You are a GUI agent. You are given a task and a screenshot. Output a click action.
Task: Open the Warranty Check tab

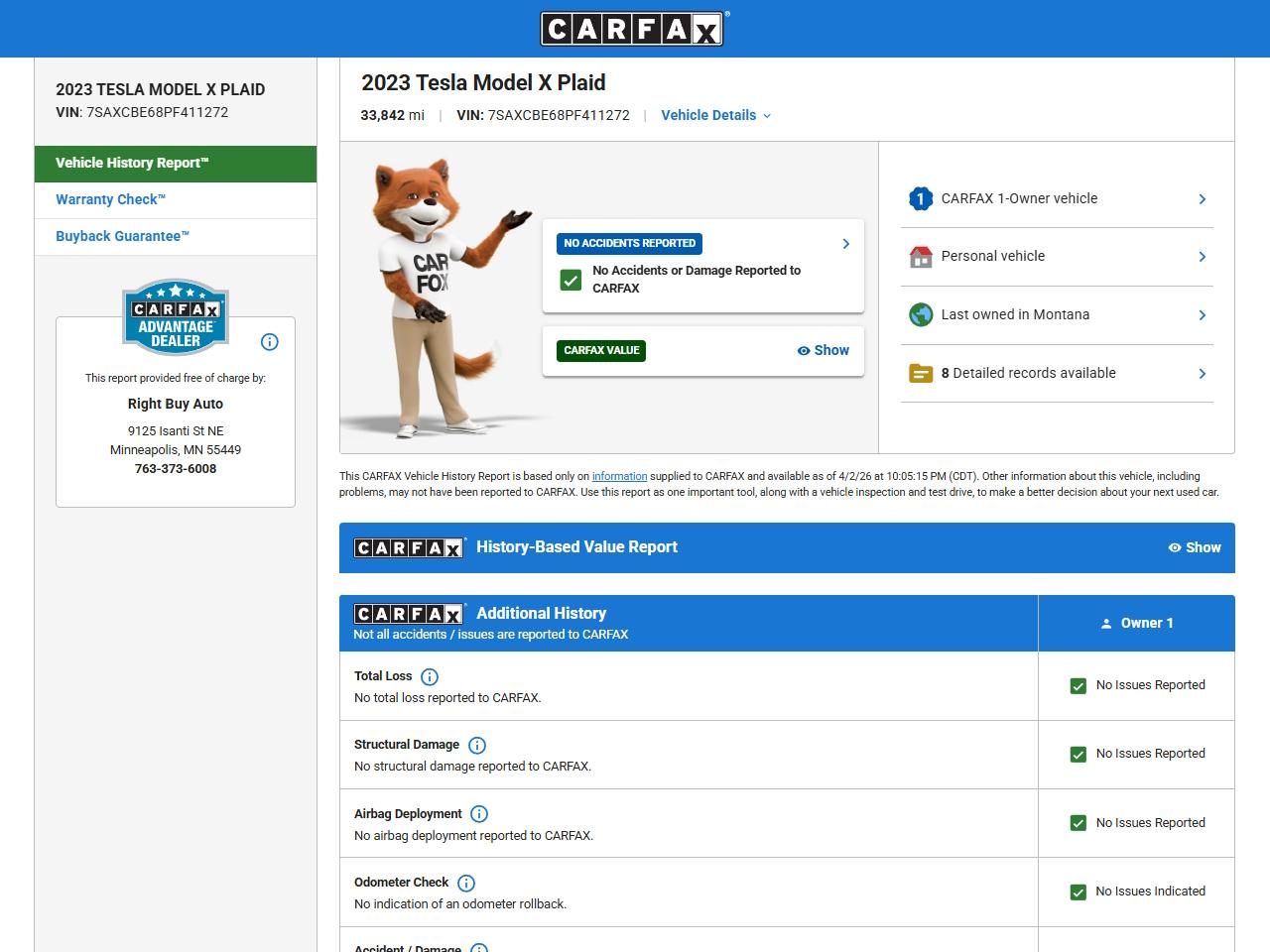pyautogui.click(x=110, y=199)
